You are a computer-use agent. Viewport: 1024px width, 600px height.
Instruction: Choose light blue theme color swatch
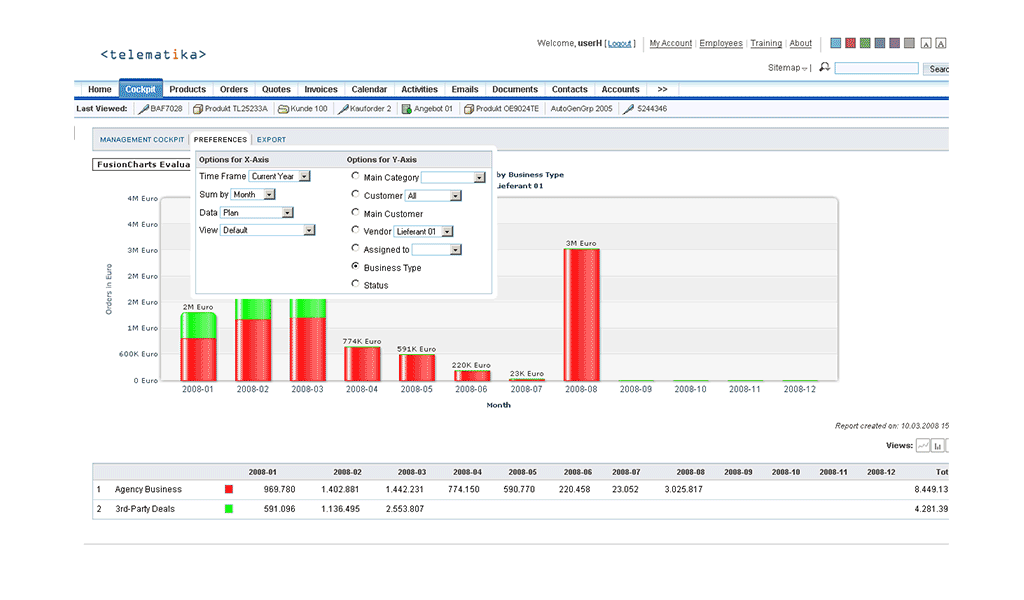[835, 43]
